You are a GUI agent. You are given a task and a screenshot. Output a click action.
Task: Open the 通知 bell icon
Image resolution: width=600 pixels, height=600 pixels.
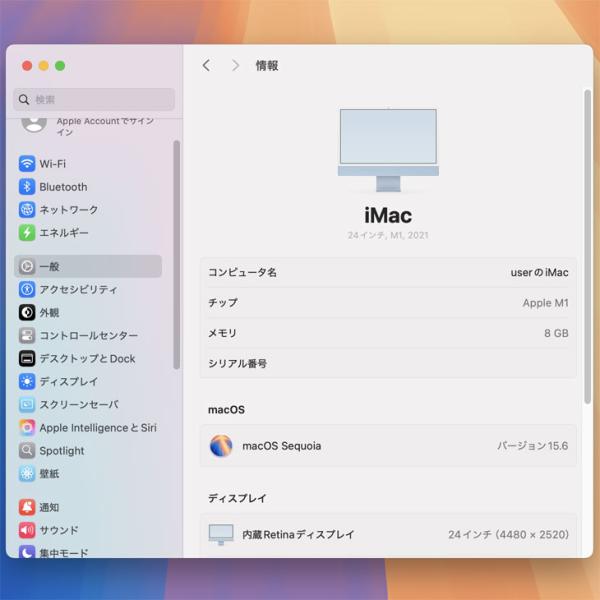[27, 507]
